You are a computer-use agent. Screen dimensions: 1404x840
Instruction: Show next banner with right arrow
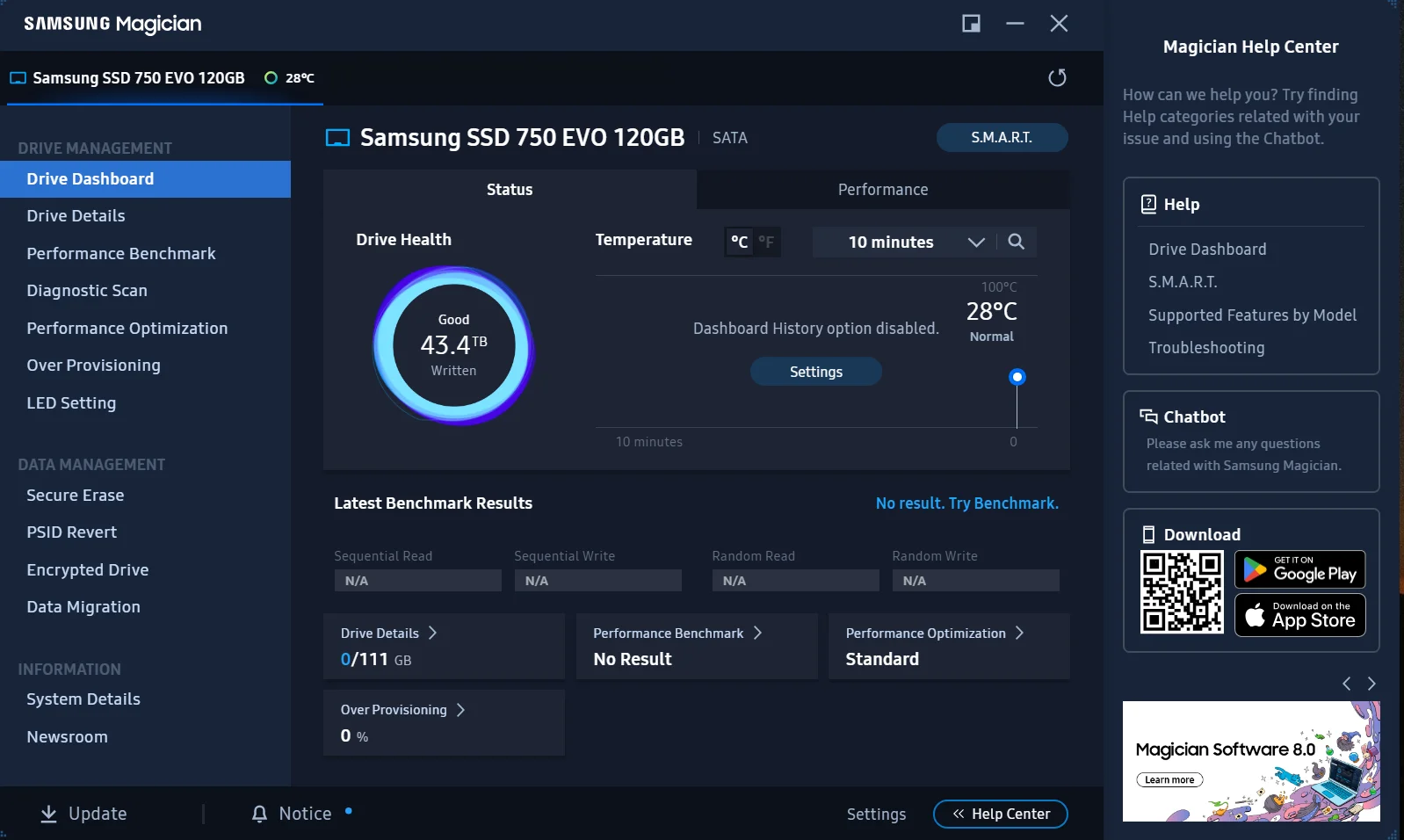[x=1371, y=684]
